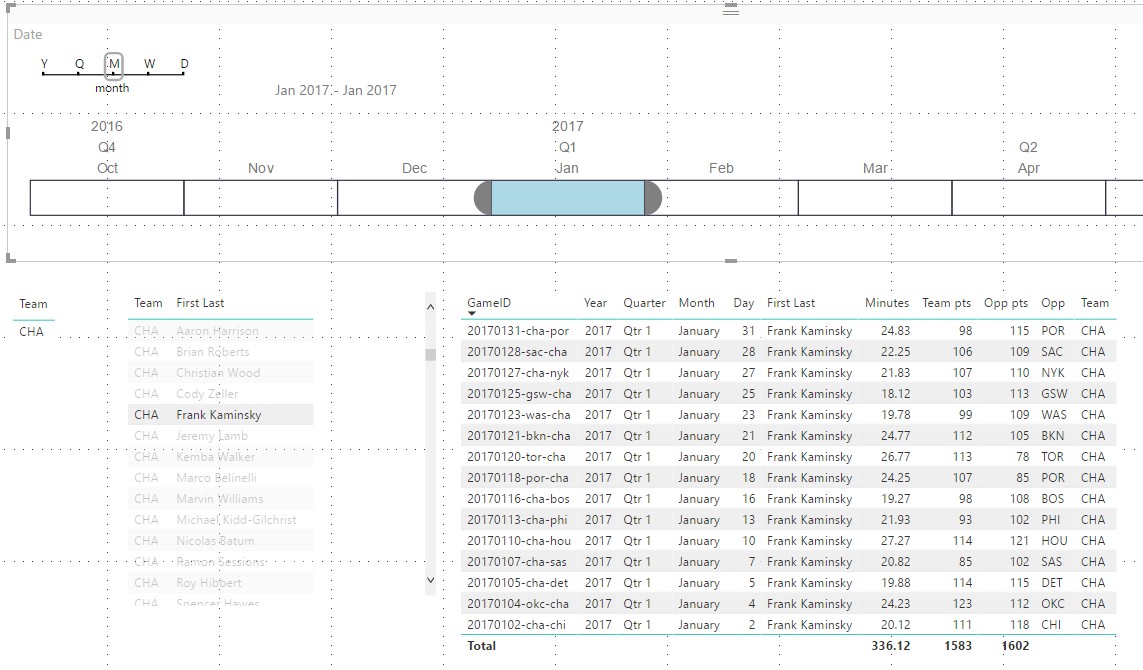Select the D (day) granularity marker
The width and height of the screenshot is (1143, 670).
(184, 64)
